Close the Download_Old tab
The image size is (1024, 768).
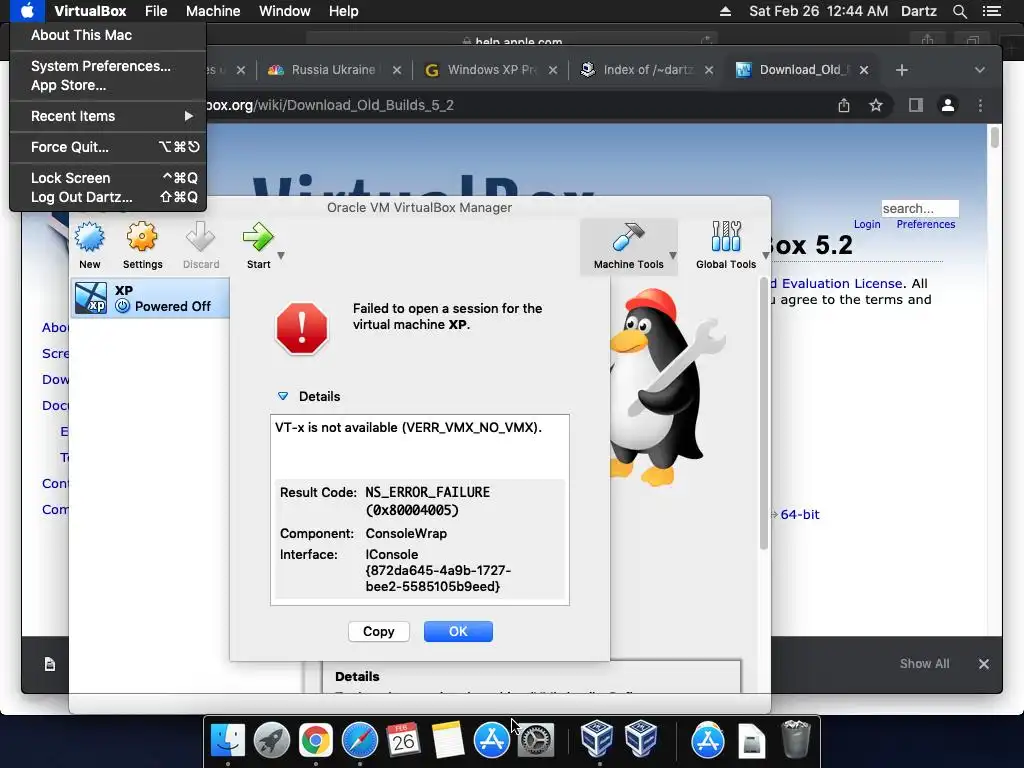(864, 70)
